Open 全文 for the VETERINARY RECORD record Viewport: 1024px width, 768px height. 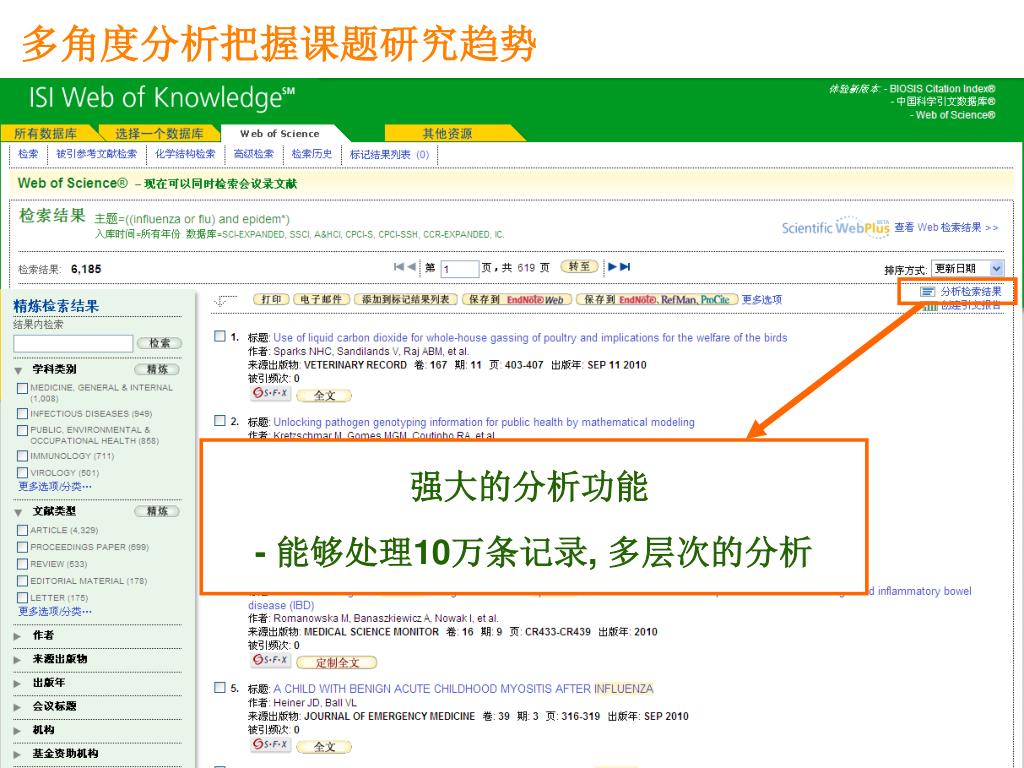pyautogui.click(x=325, y=395)
